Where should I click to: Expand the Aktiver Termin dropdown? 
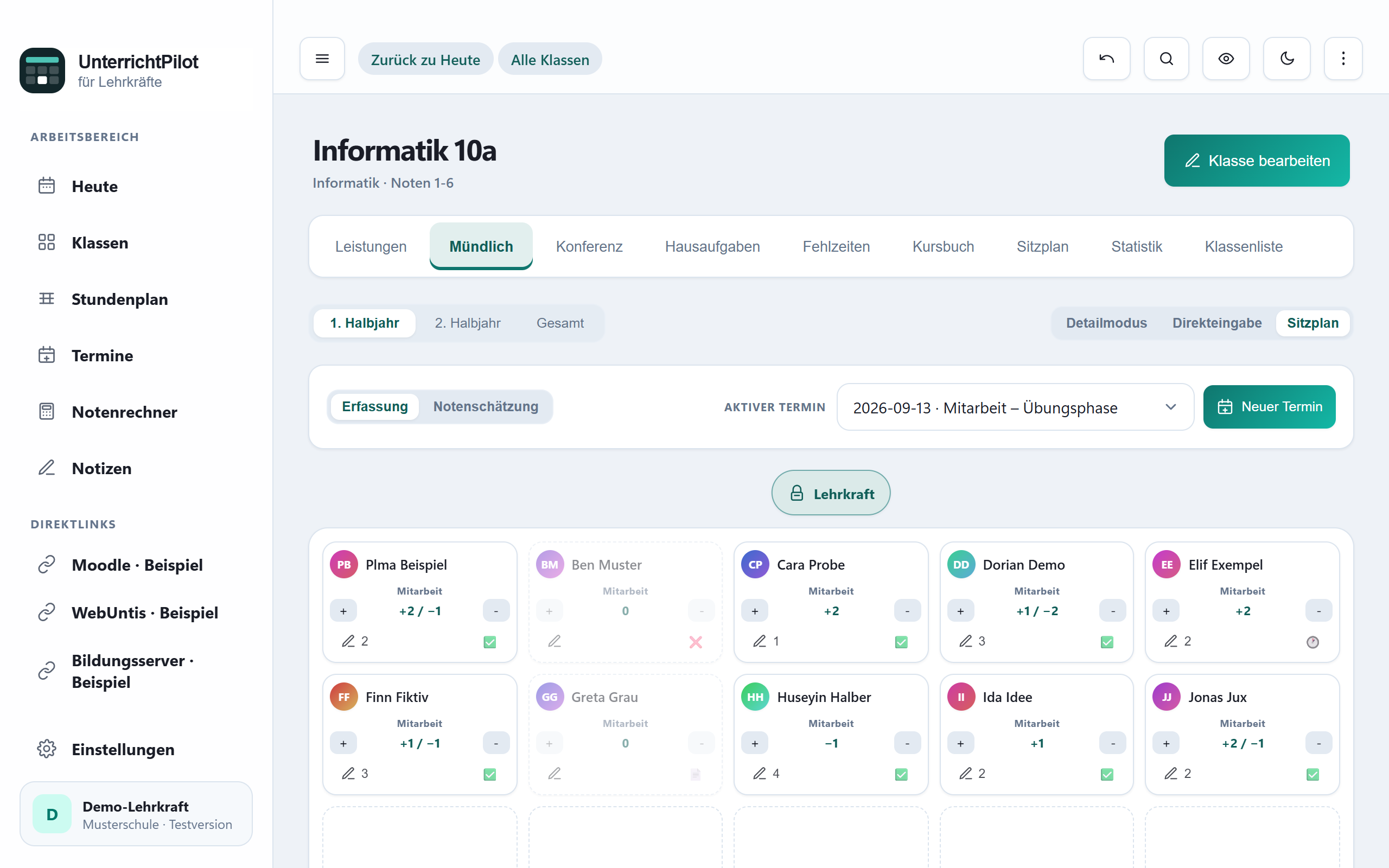[x=1015, y=407]
